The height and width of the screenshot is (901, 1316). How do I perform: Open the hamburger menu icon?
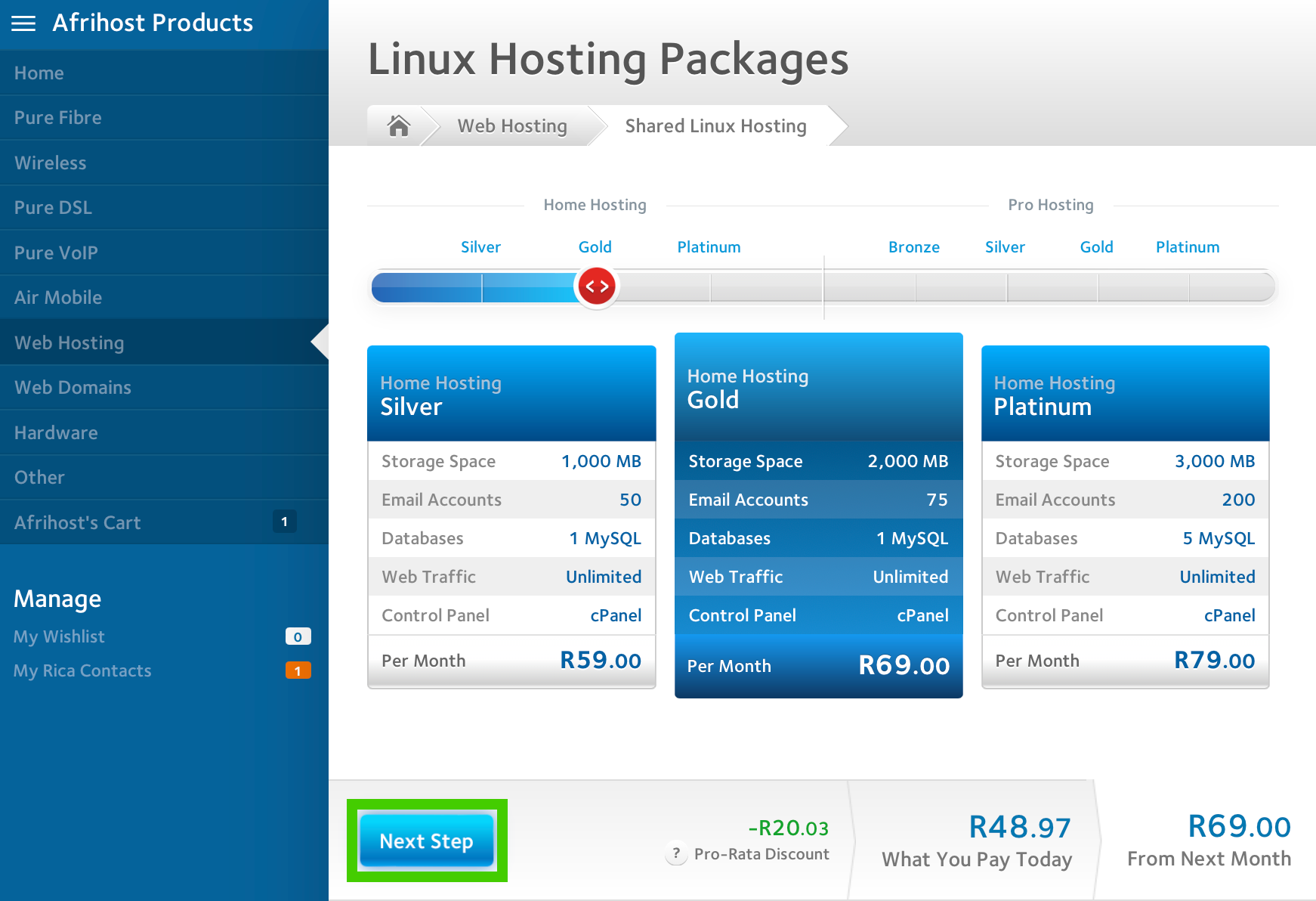pos(23,23)
